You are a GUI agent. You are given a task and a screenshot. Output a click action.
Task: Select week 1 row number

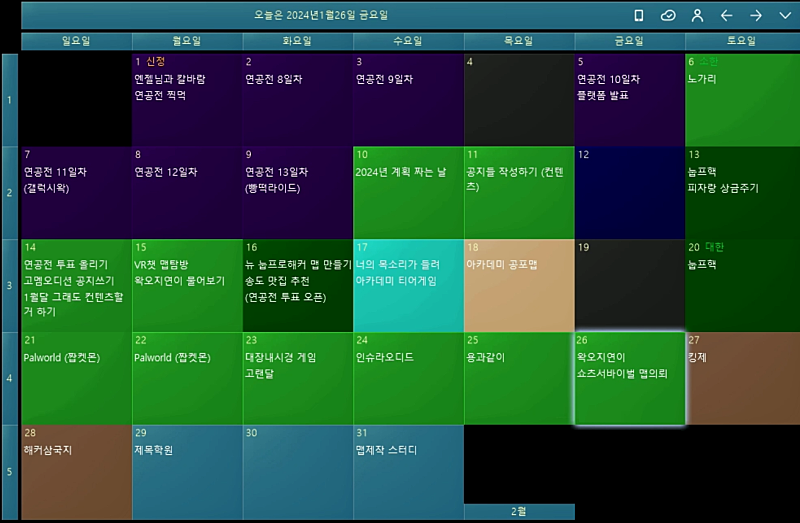point(10,100)
